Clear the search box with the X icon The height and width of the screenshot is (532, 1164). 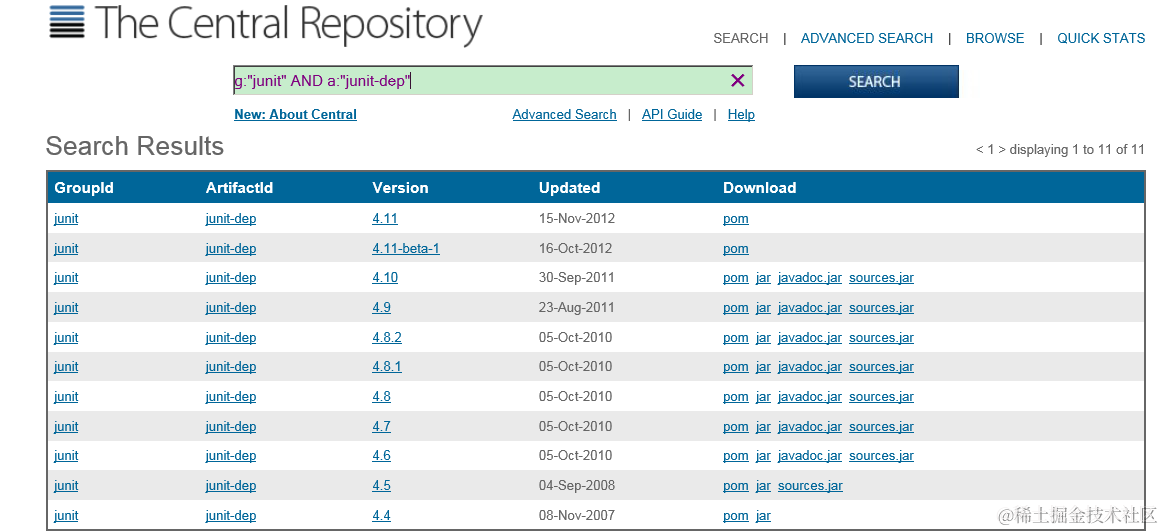pos(737,81)
